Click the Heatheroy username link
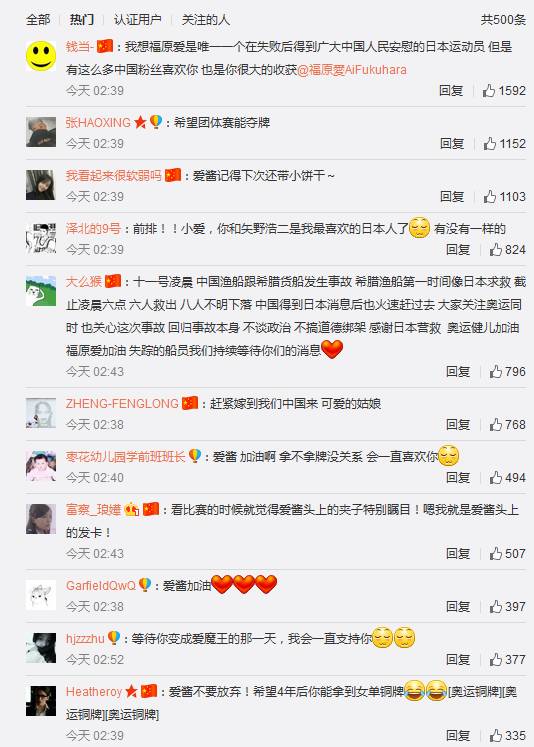Screen dimensions: 534x747 [94, 691]
